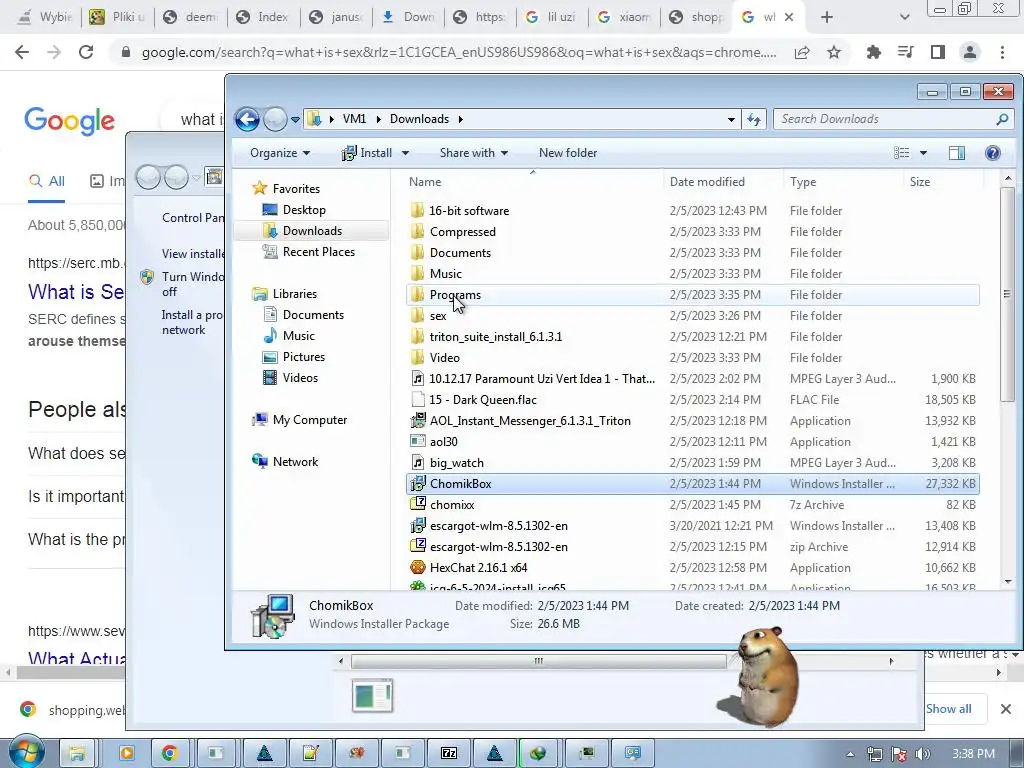Viewport: 1024px width, 768px height.
Task: Select the 16-bit software folder icon
Action: (x=417, y=210)
